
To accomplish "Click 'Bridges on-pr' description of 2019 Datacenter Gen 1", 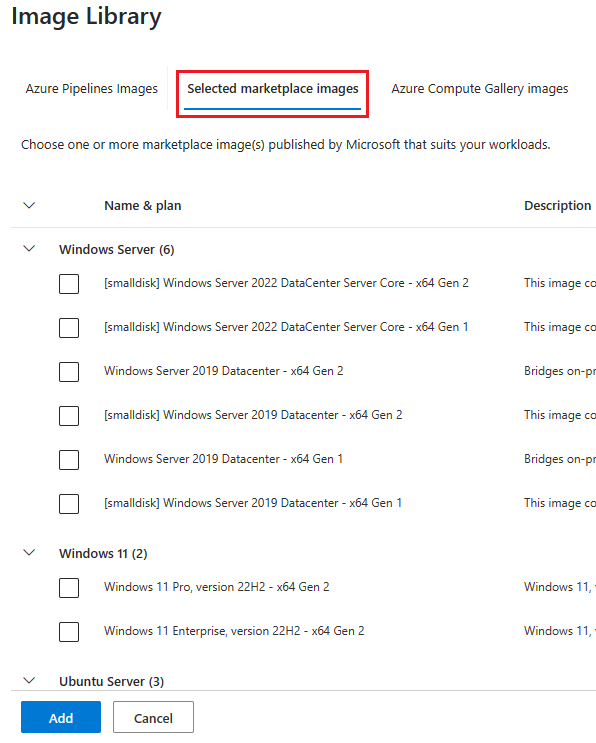I will [560, 459].
